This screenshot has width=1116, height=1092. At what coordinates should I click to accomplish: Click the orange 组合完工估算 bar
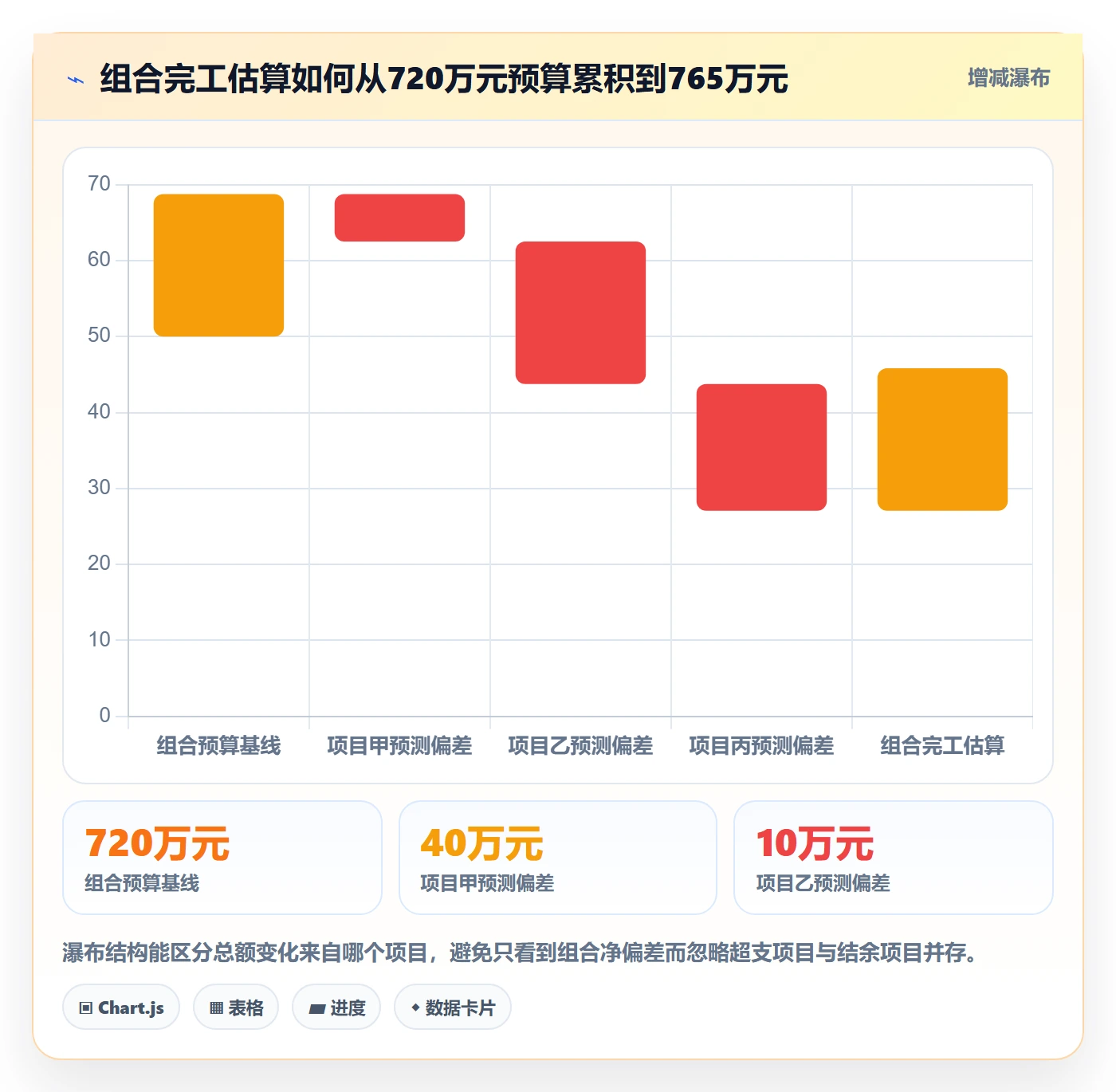pos(942,439)
